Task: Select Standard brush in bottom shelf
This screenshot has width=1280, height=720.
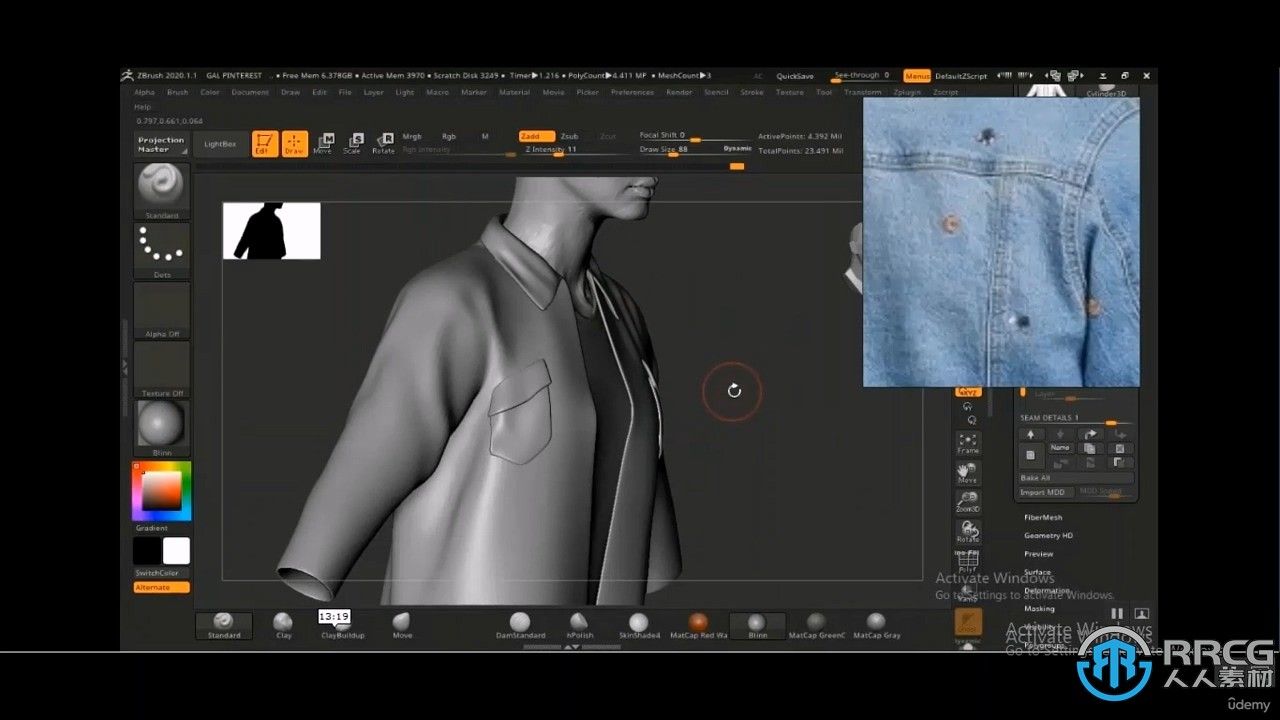Action: click(x=224, y=626)
